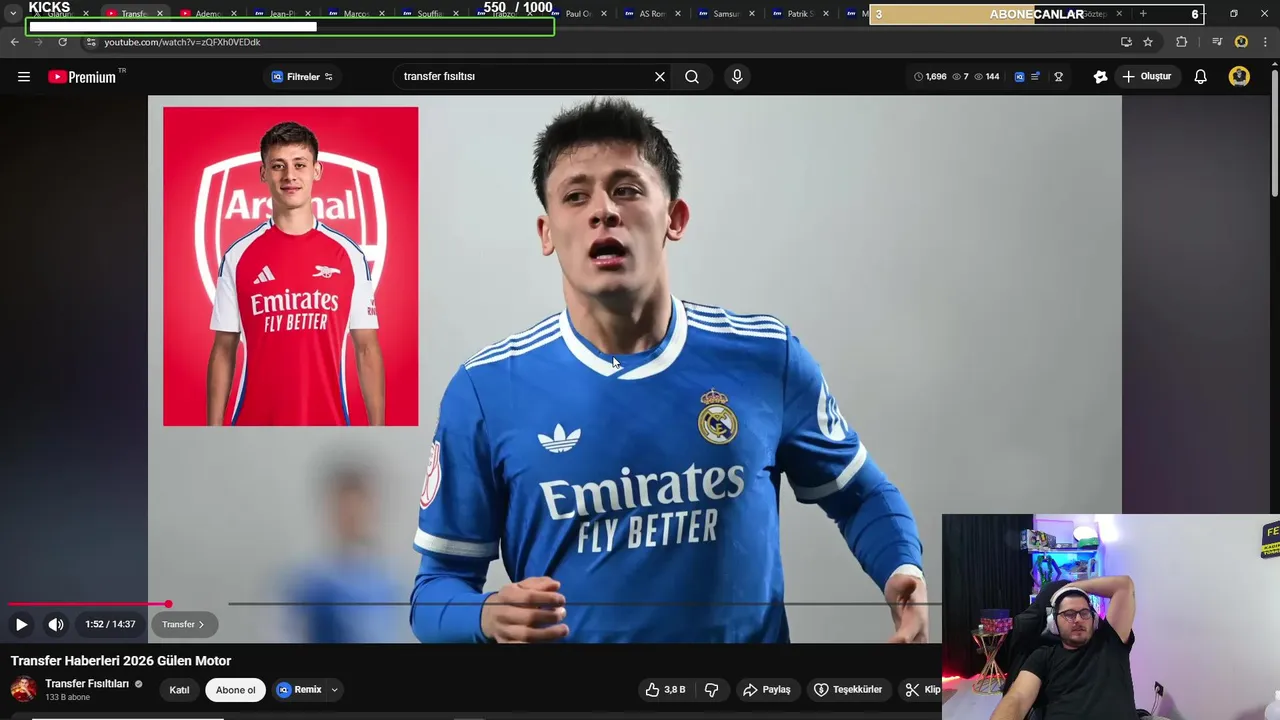The height and width of the screenshot is (720, 1280).
Task: Click the Remix button
Action: pos(300,690)
